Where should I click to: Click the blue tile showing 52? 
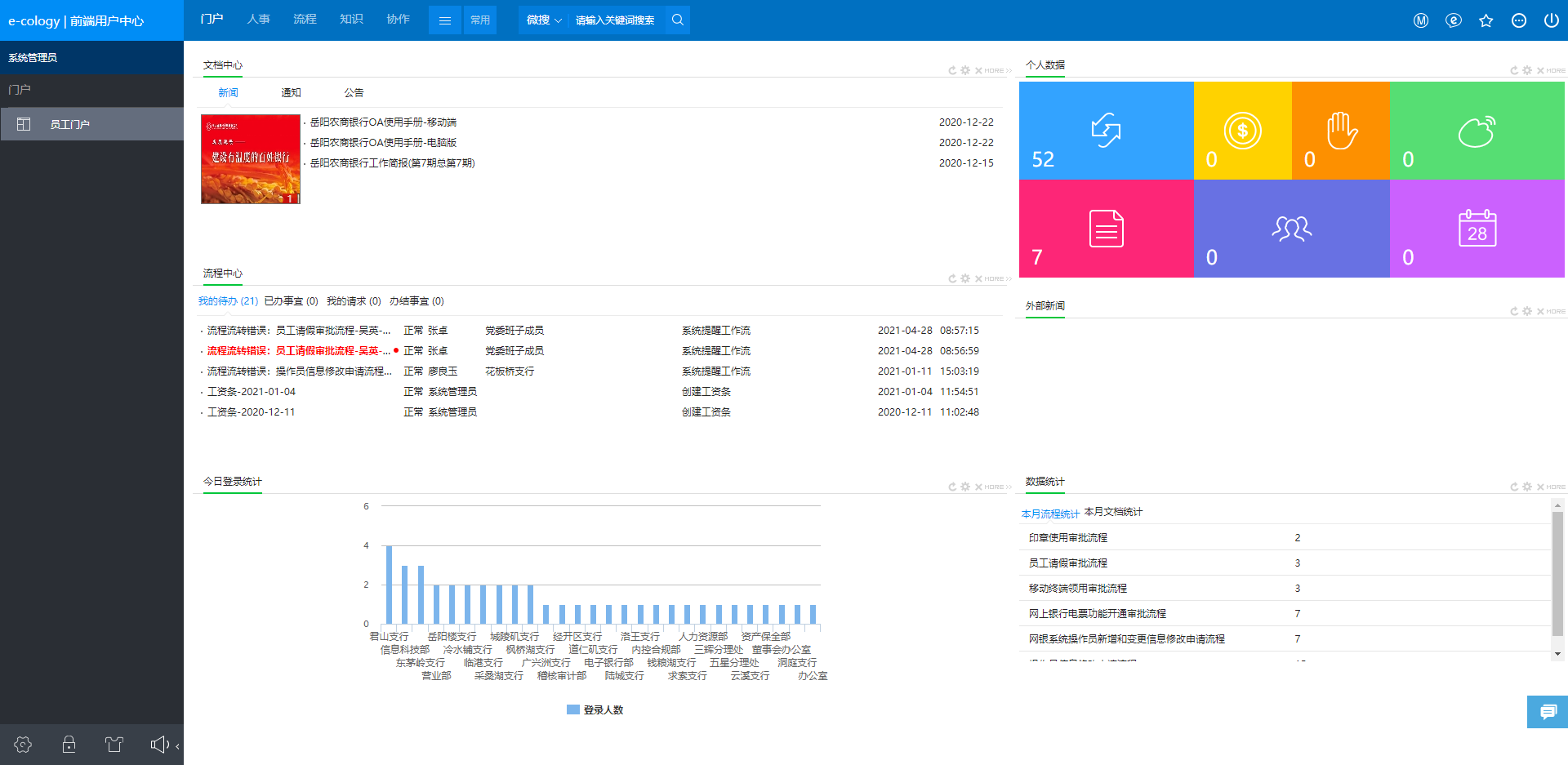pyautogui.click(x=1106, y=131)
